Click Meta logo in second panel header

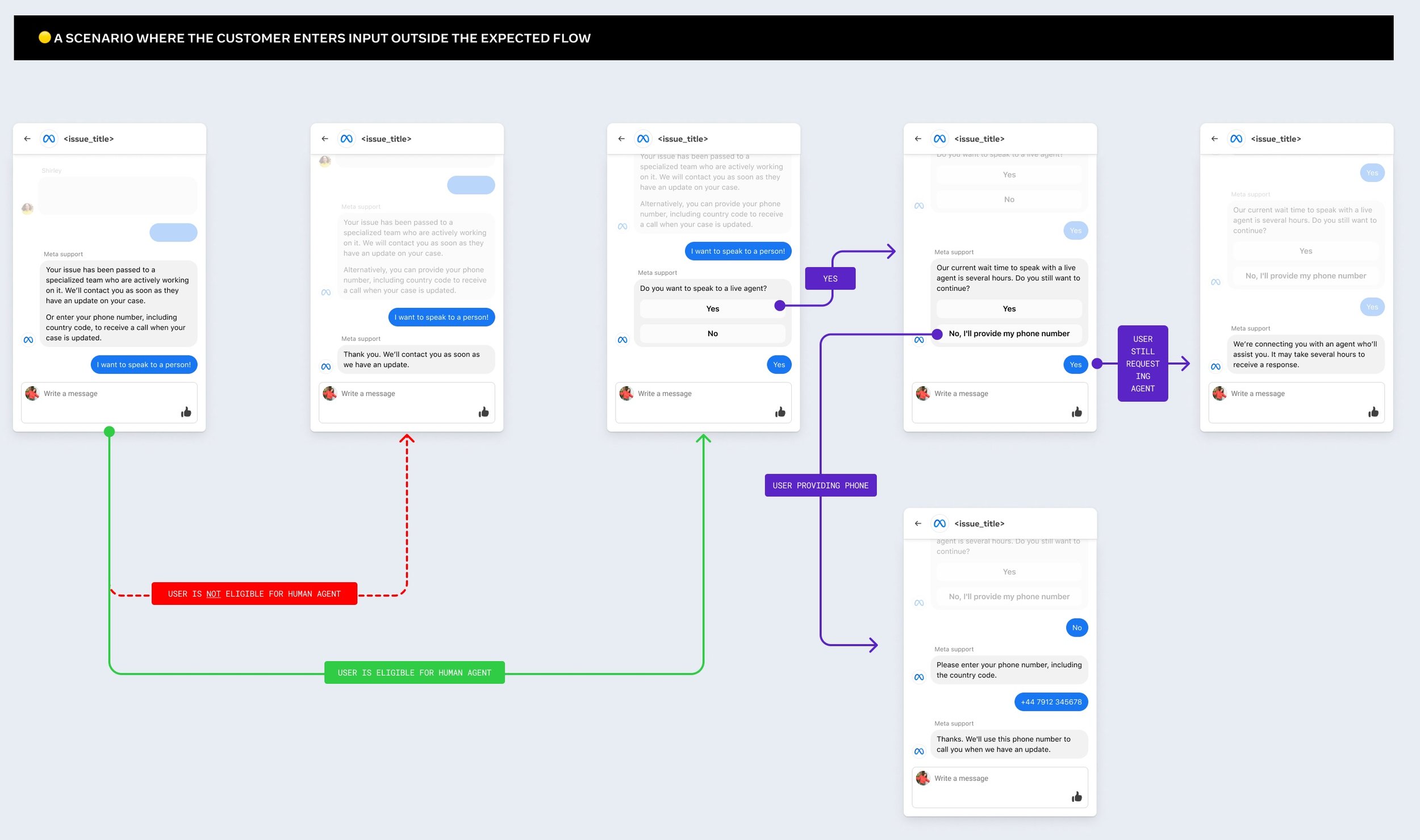point(346,139)
